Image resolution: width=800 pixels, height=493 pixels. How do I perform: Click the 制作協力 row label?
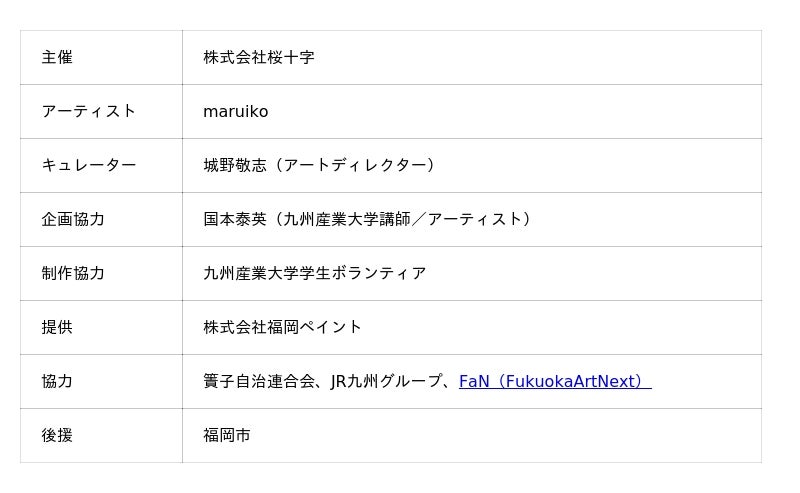tap(73, 274)
